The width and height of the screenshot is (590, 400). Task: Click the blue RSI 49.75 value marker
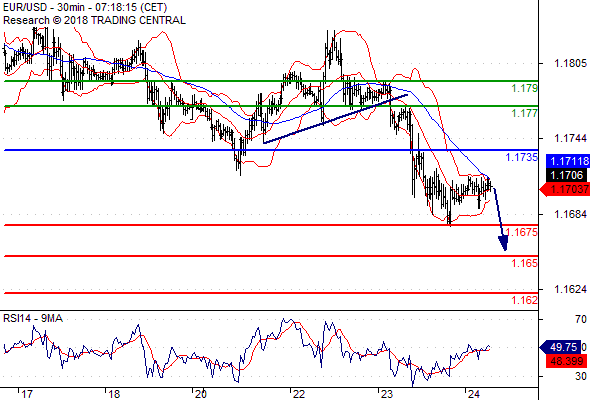click(x=561, y=347)
